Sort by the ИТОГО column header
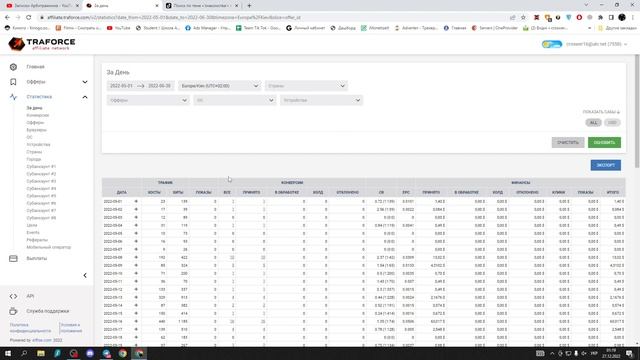 click(x=613, y=192)
